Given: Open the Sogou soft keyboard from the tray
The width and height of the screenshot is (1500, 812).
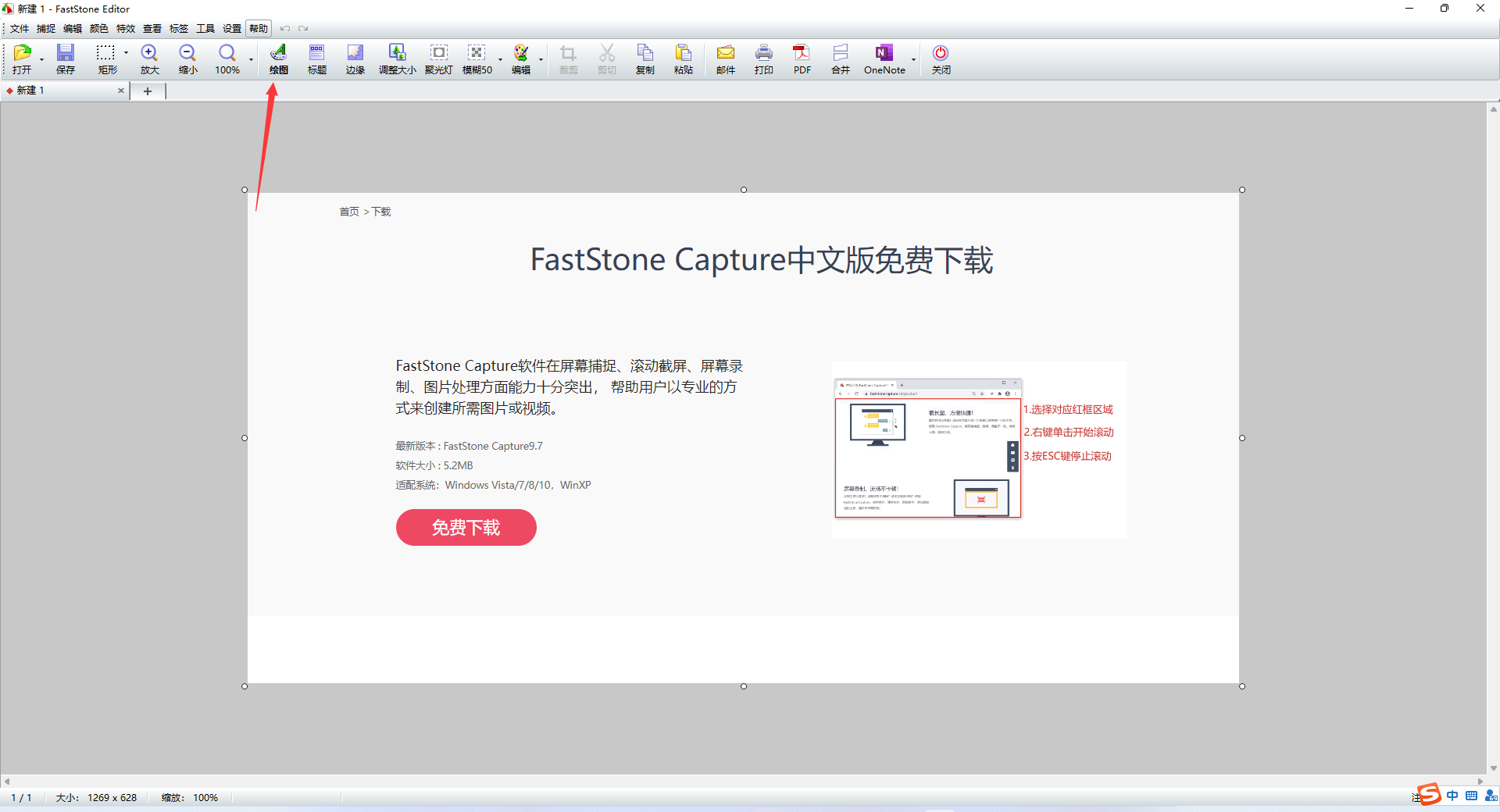Looking at the screenshot, I should pos(1470,796).
